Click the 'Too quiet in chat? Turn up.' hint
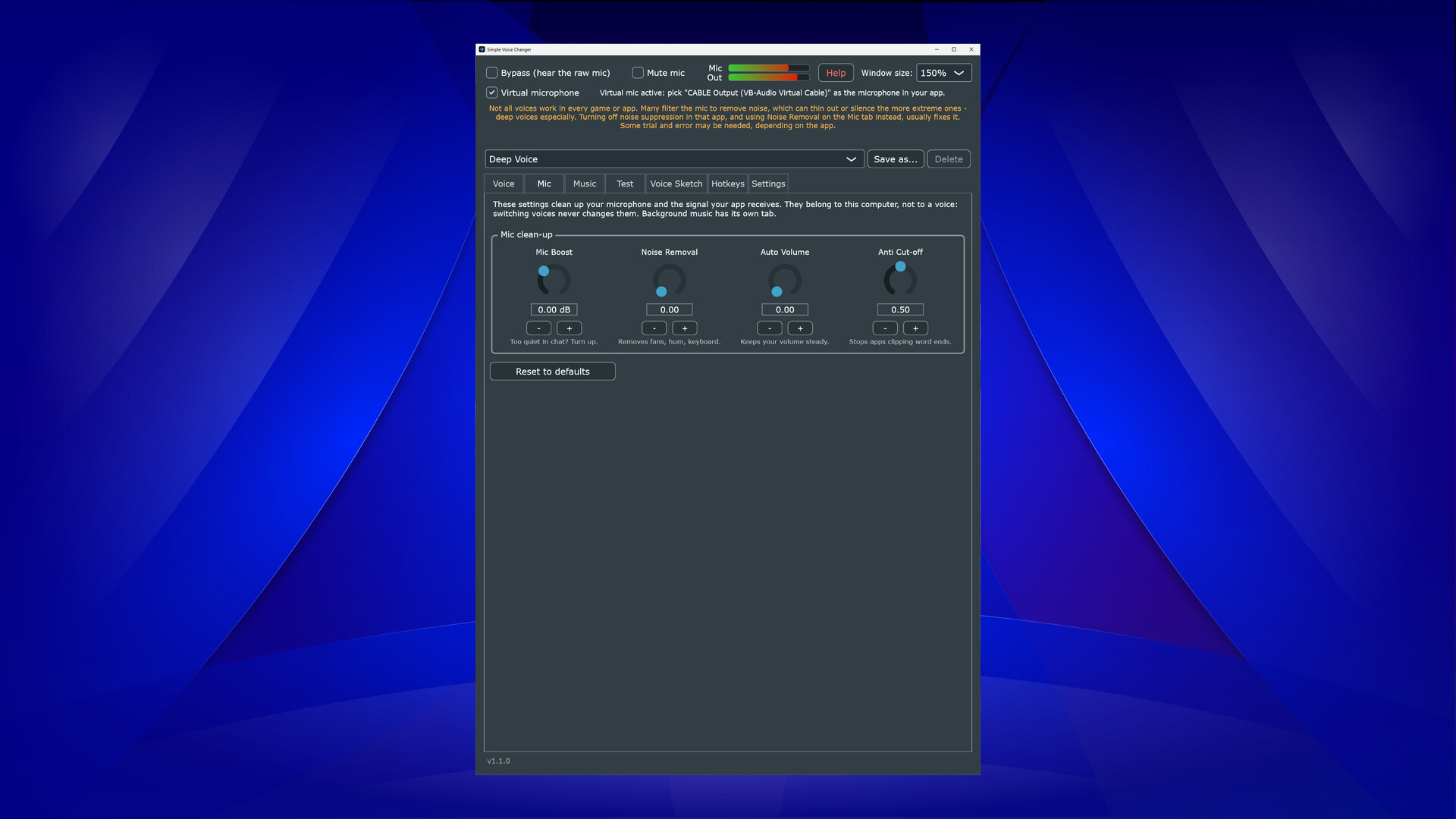 [x=554, y=342]
